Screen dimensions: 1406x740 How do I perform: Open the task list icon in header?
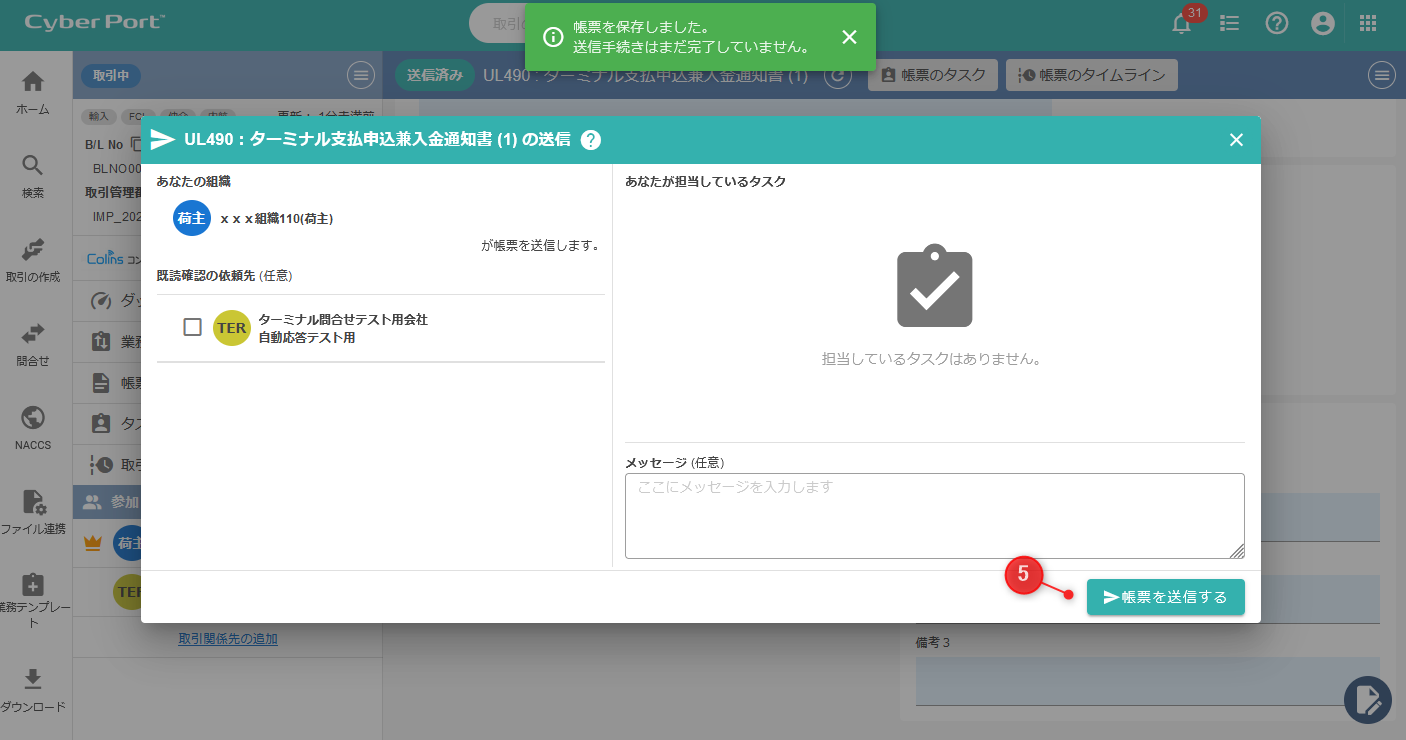tap(1230, 24)
